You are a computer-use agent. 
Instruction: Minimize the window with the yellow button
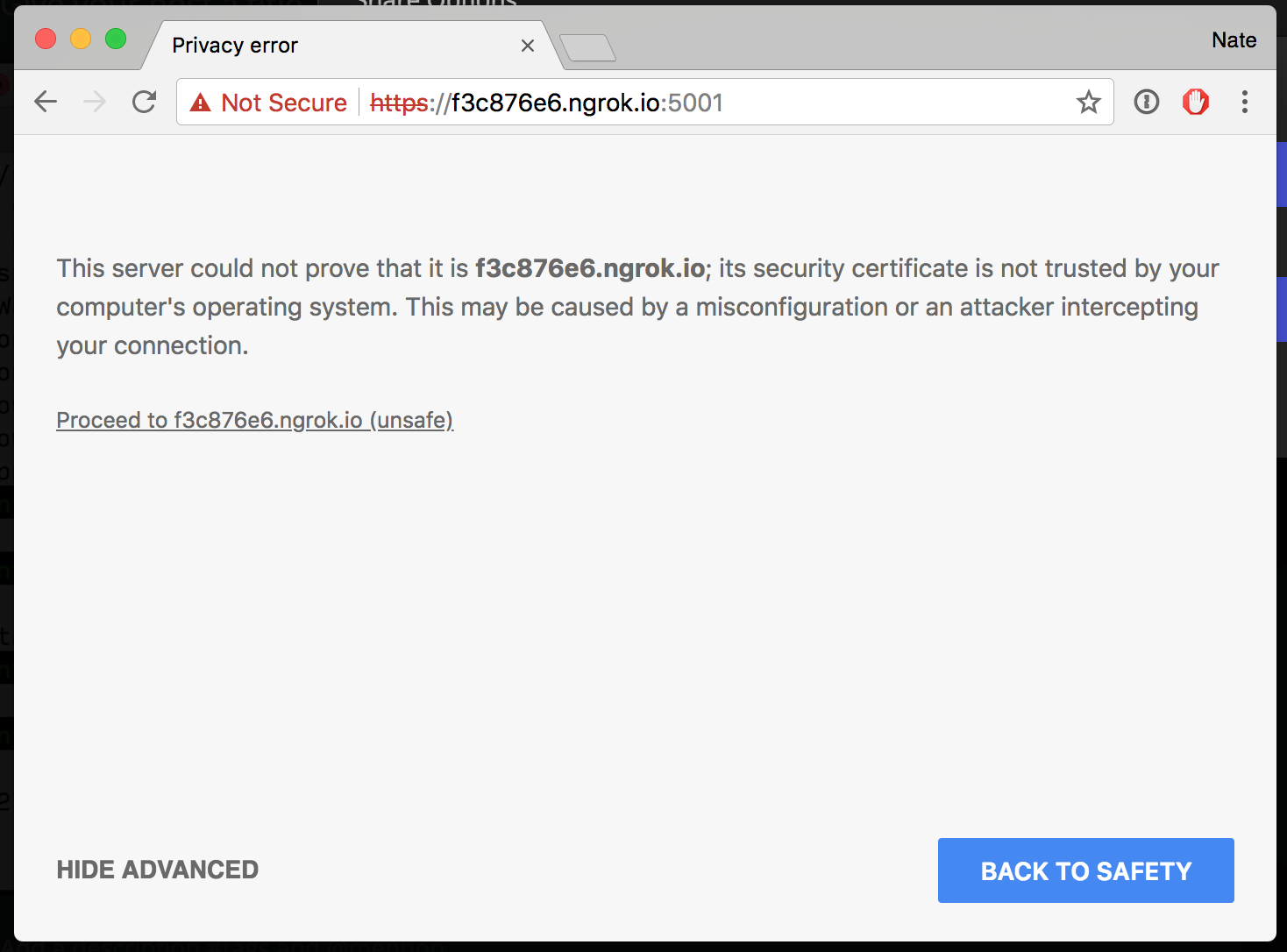[x=81, y=39]
